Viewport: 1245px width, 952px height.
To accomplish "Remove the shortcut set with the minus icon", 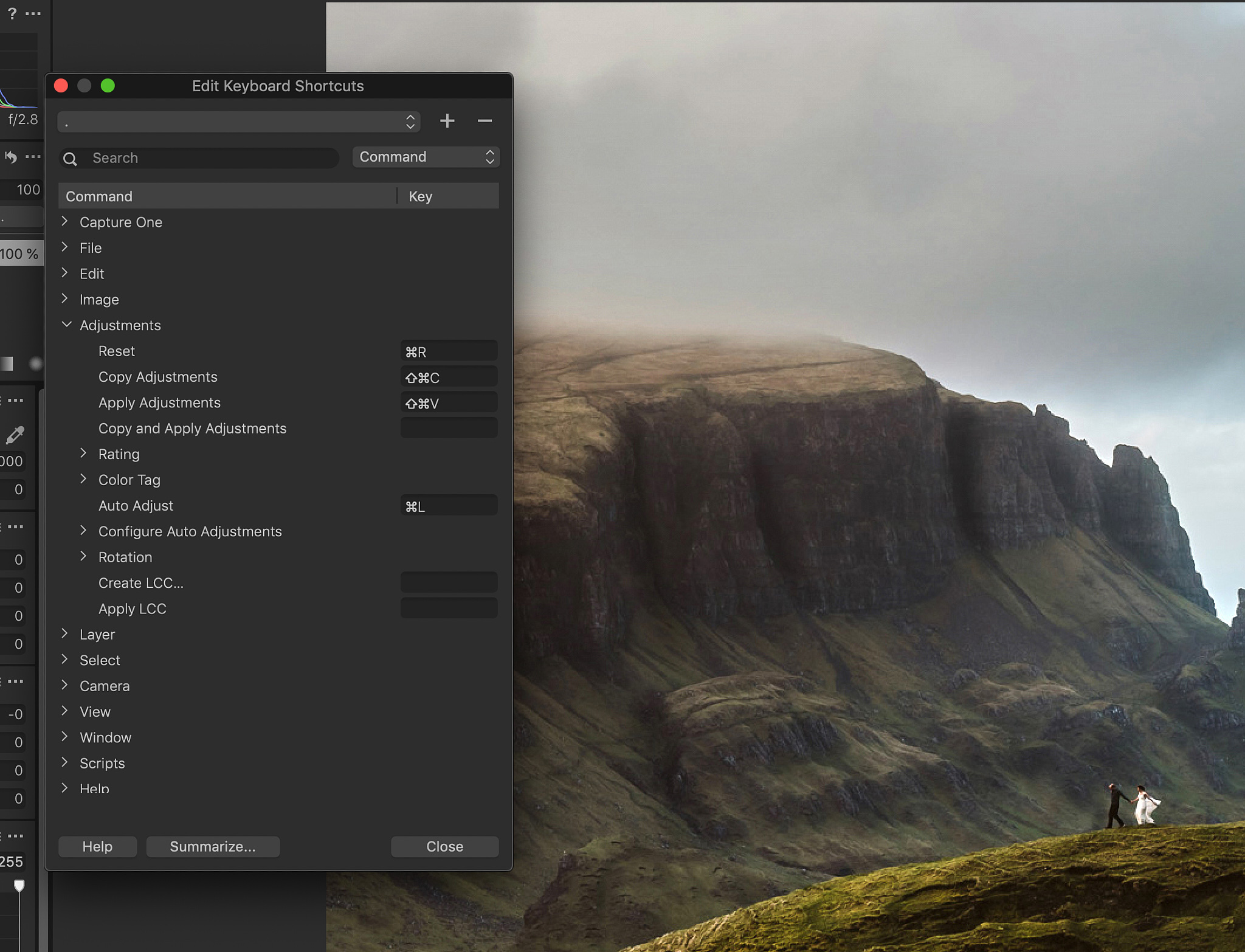I will pos(485,121).
